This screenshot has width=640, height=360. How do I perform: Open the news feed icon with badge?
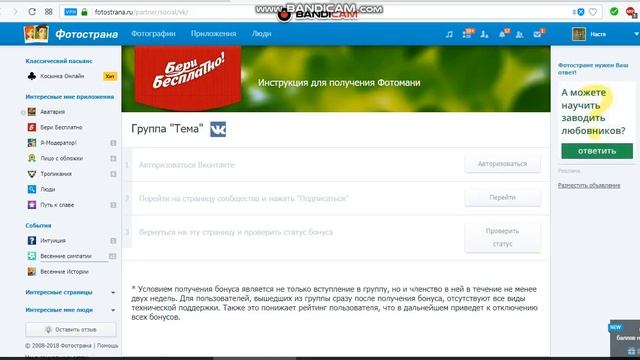tap(468, 34)
